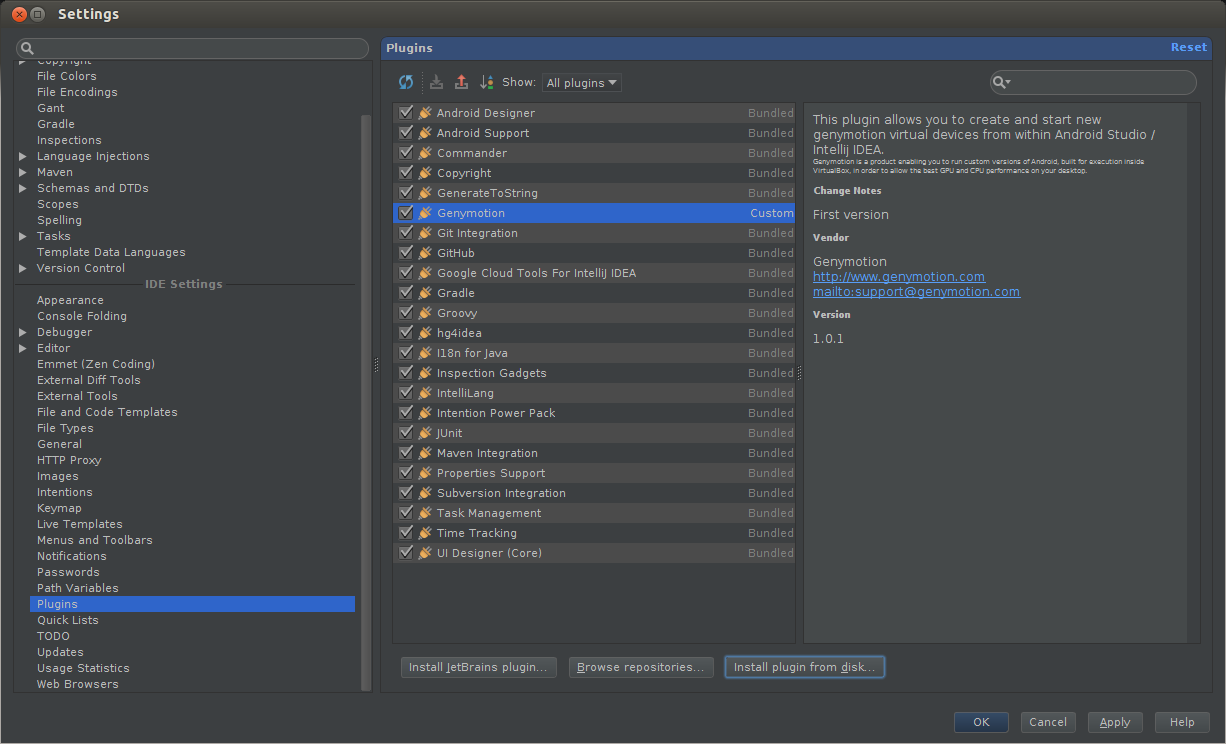Viewport: 1226px width, 744px height.
Task: Expand the Maven settings node
Action: click(x=23, y=172)
